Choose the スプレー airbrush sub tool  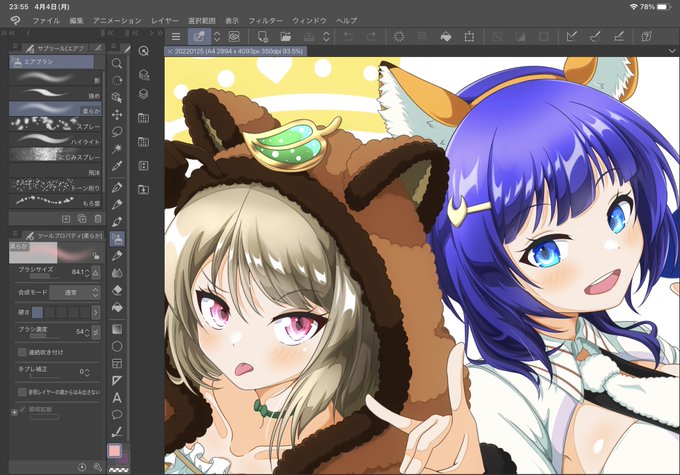pyautogui.click(x=56, y=124)
